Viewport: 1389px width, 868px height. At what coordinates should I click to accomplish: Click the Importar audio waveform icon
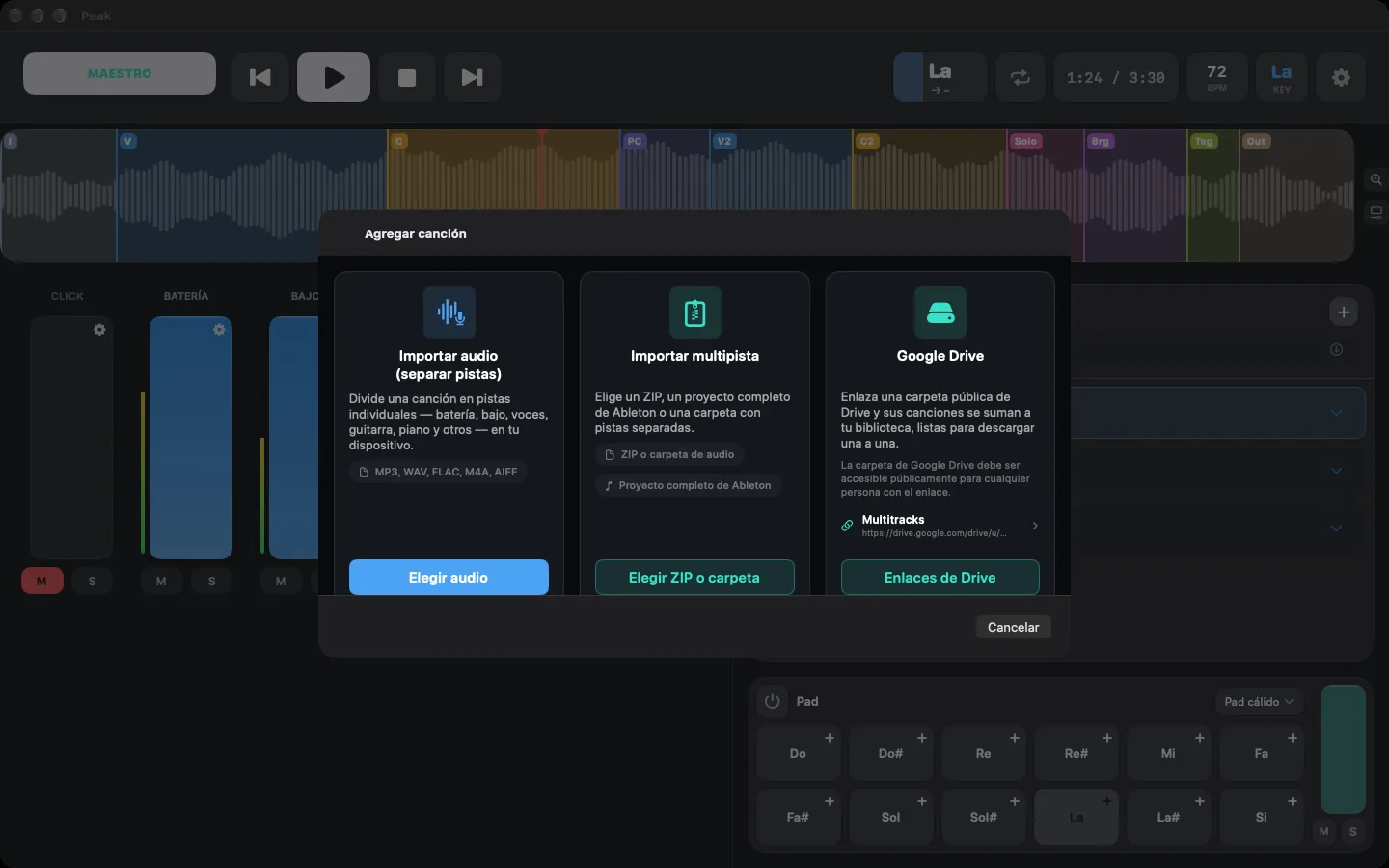tap(449, 312)
